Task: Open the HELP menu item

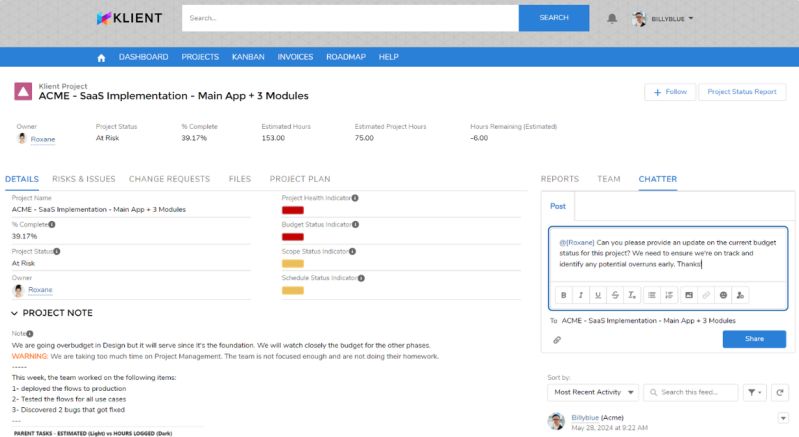Action: point(388,57)
